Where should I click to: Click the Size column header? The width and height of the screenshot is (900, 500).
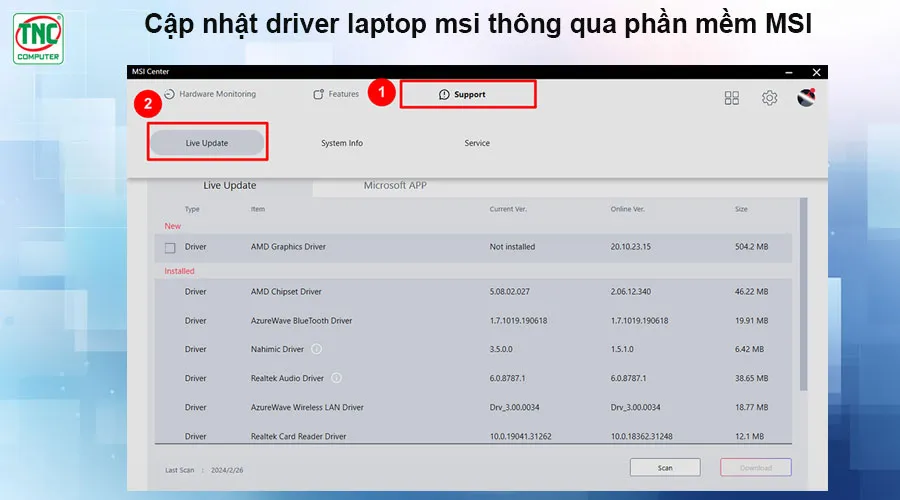[x=741, y=209]
